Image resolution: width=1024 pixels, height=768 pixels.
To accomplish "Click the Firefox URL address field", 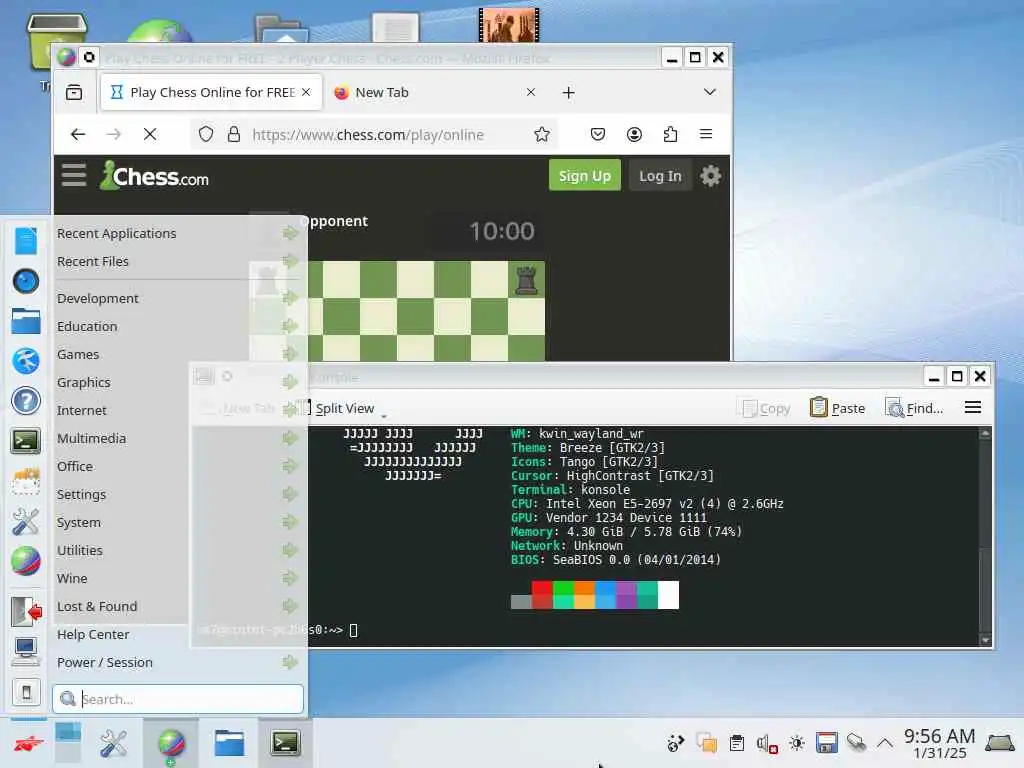I will (374, 135).
